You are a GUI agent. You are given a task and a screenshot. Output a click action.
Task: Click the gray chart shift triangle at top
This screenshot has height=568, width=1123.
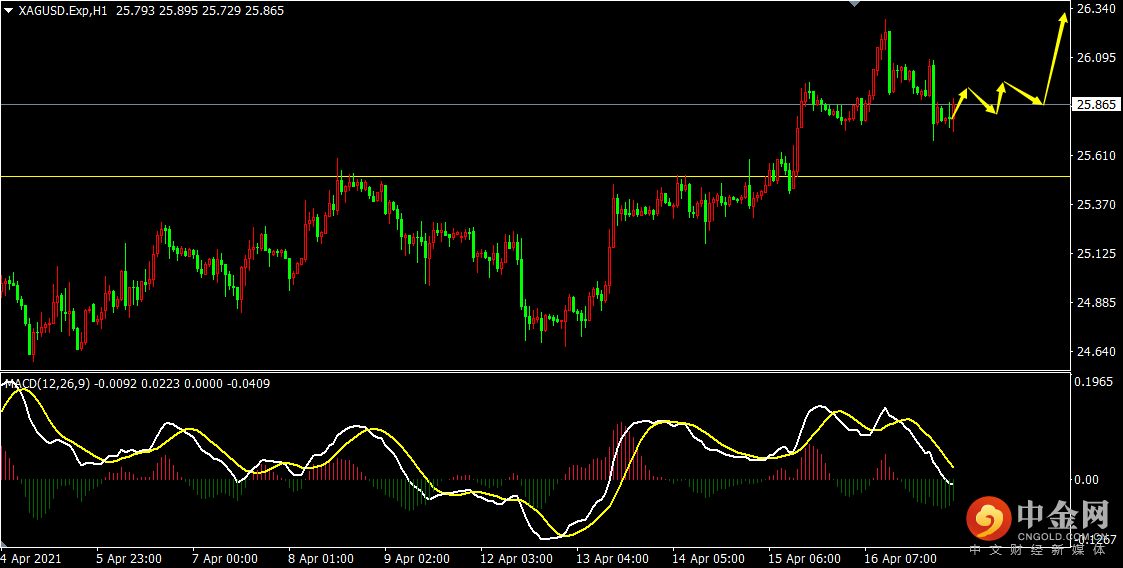[x=854, y=4]
